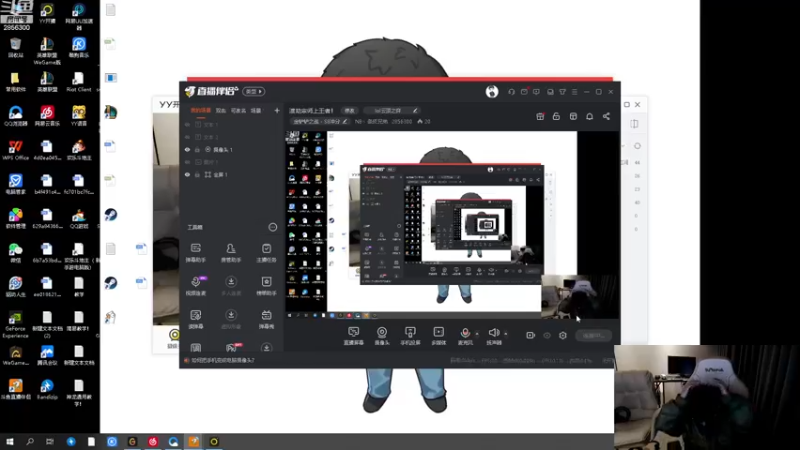Add a 多媒体 multimedia source
The image size is (800, 450).
pos(438,336)
